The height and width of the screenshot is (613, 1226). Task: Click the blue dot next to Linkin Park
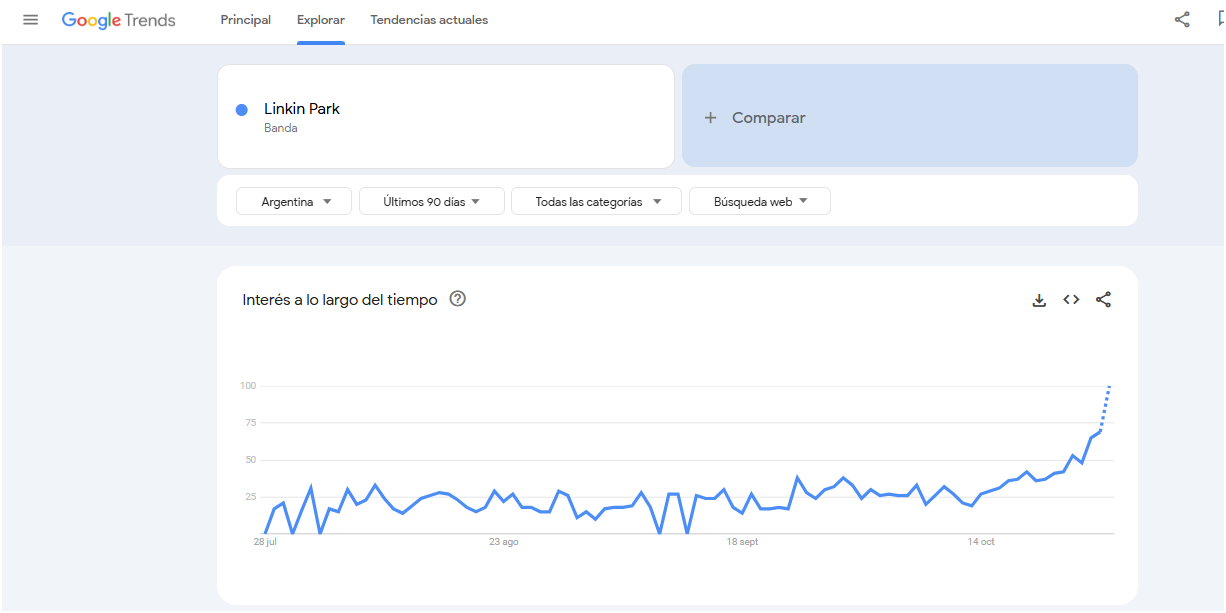click(x=242, y=110)
